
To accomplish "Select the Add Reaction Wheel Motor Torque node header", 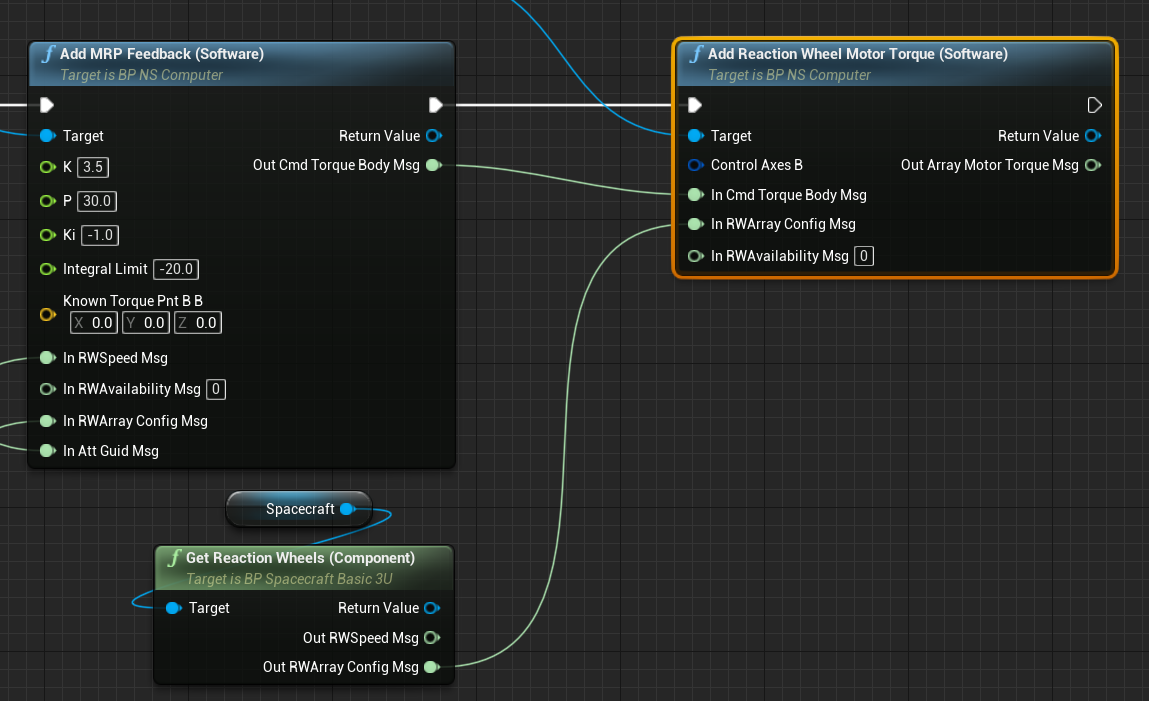I will [857, 54].
